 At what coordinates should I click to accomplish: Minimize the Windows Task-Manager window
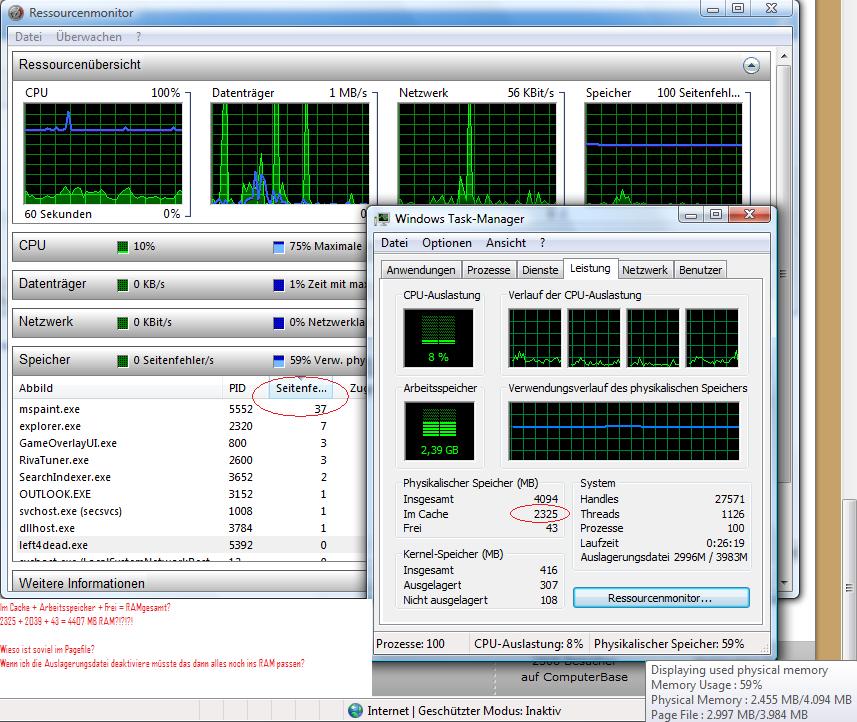(x=691, y=215)
